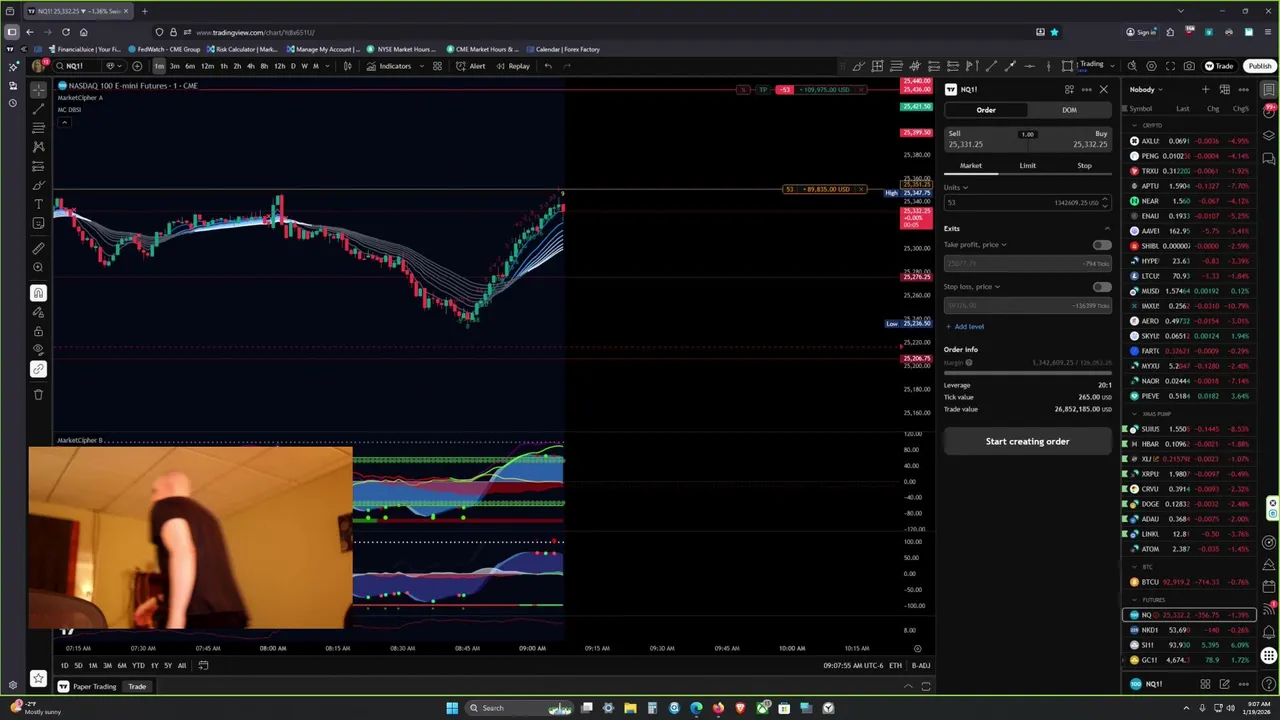1280x720 pixels.
Task: Toggle hide all drawings eye icon
Action: click(38, 350)
